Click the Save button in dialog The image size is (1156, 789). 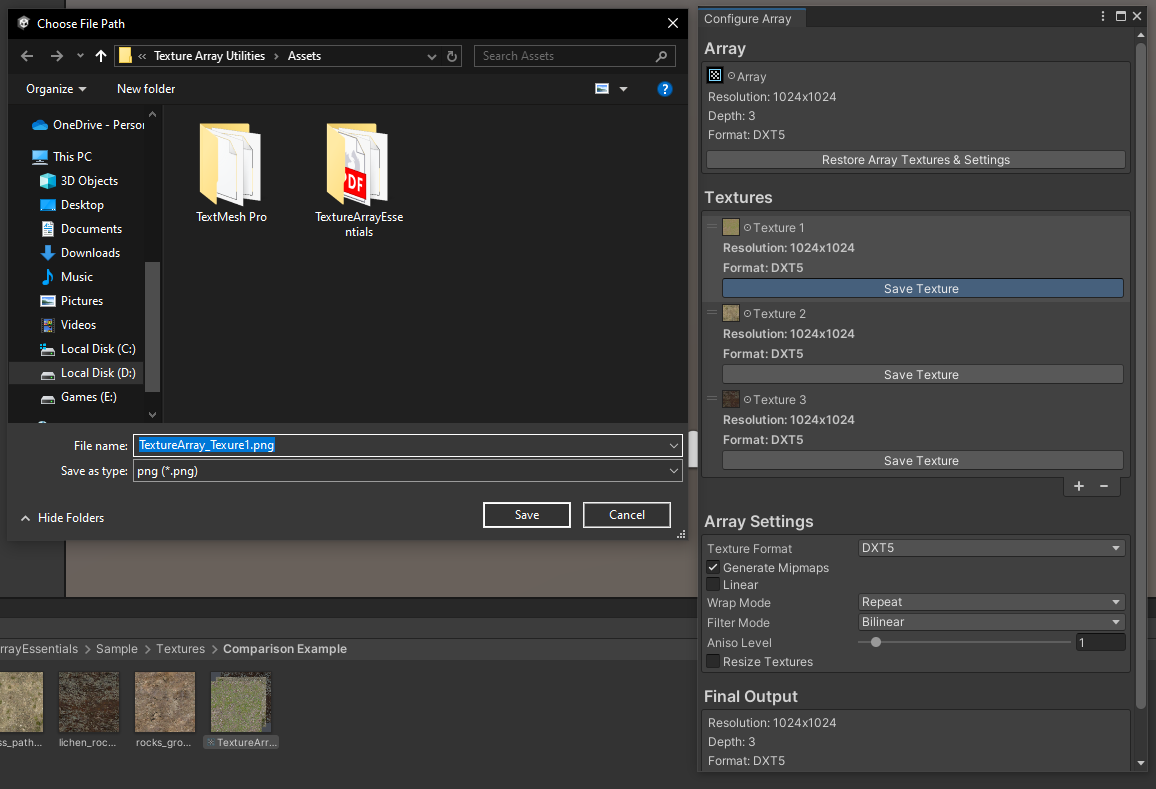click(x=526, y=515)
